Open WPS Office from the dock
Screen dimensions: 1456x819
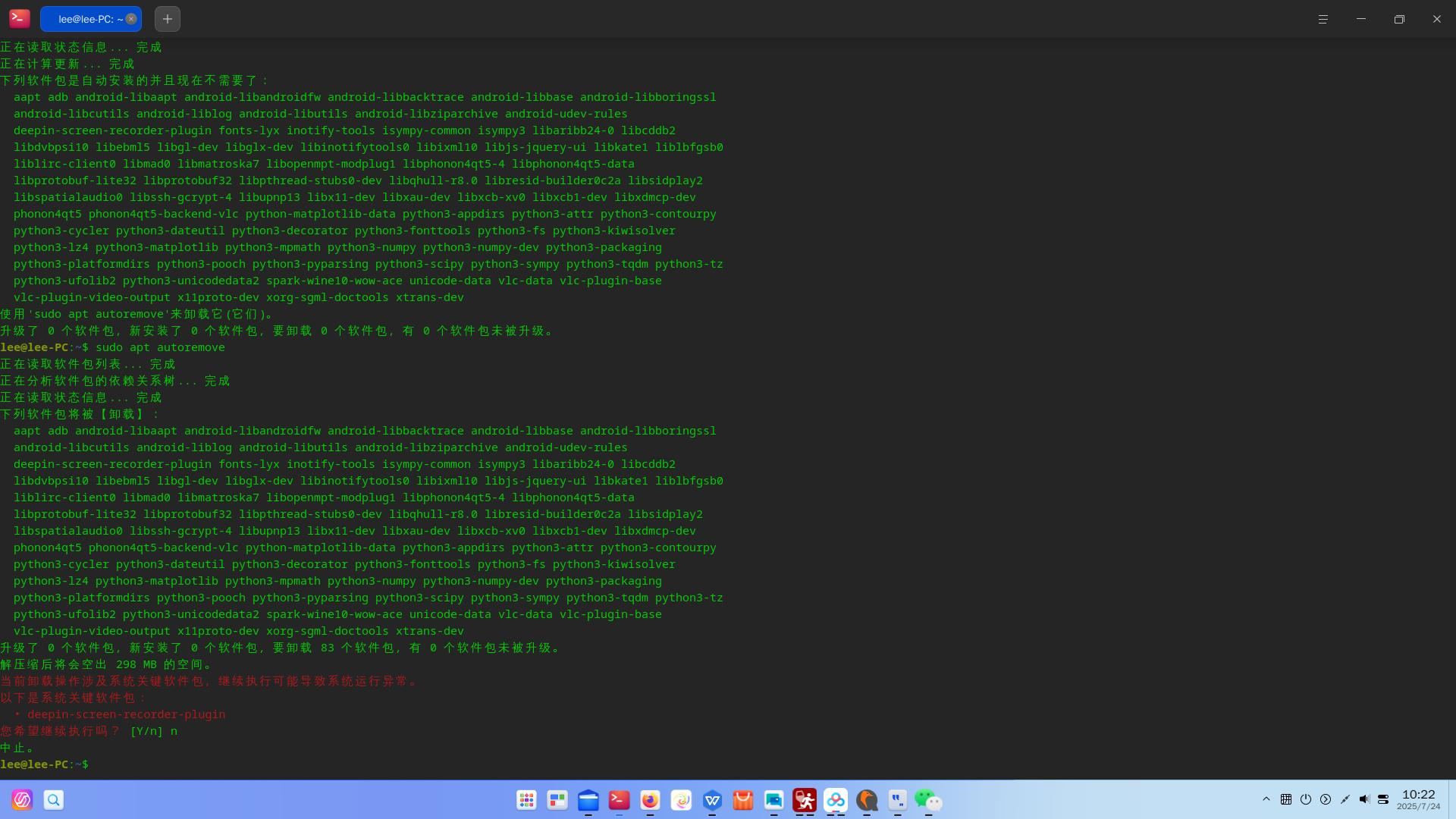712,800
